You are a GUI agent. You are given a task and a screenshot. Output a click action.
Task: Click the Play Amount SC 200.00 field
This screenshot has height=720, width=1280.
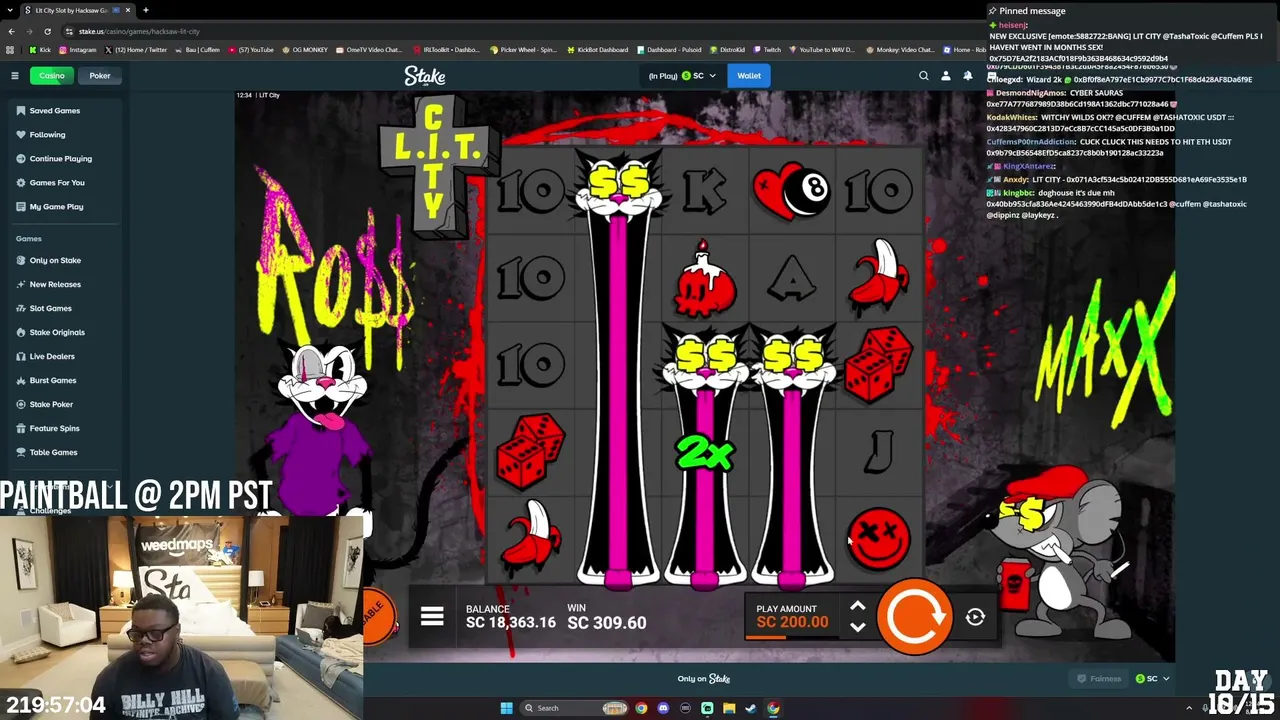click(792, 616)
